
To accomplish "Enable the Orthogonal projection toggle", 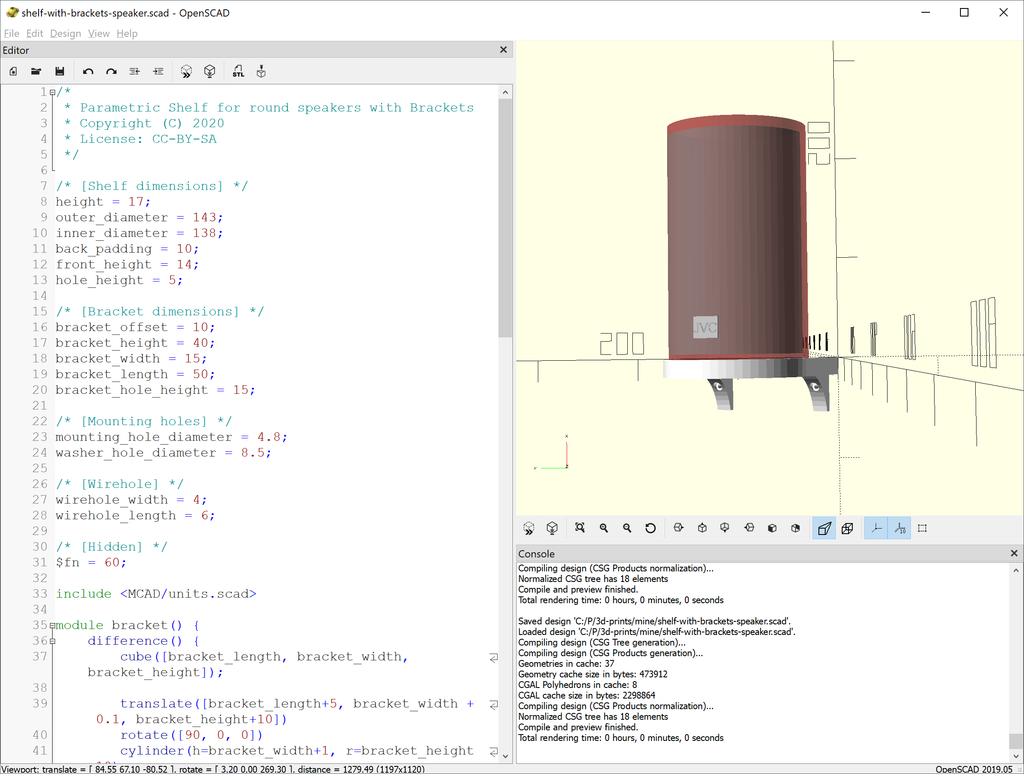I will (x=847, y=528).
